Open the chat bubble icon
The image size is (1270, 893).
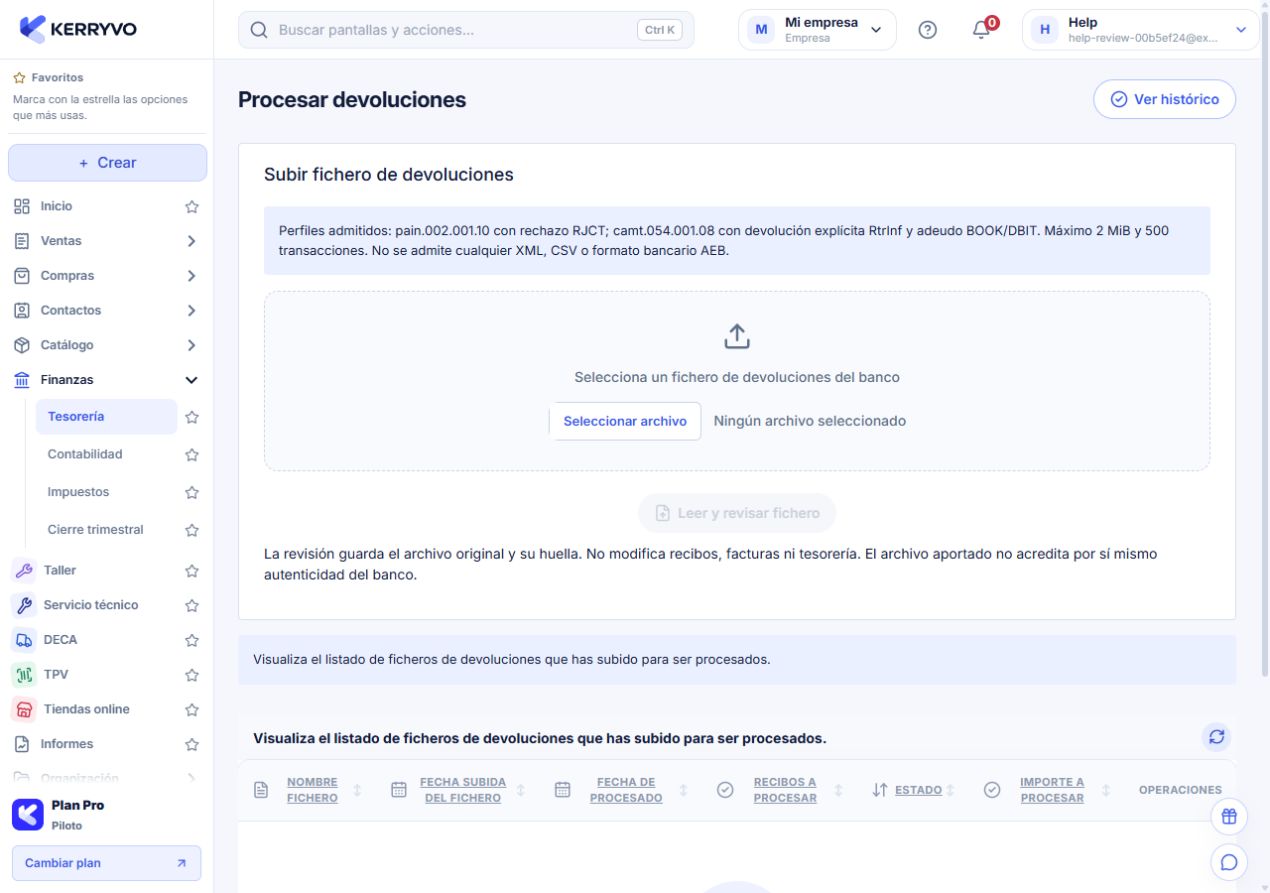[x=1230, y=861]
